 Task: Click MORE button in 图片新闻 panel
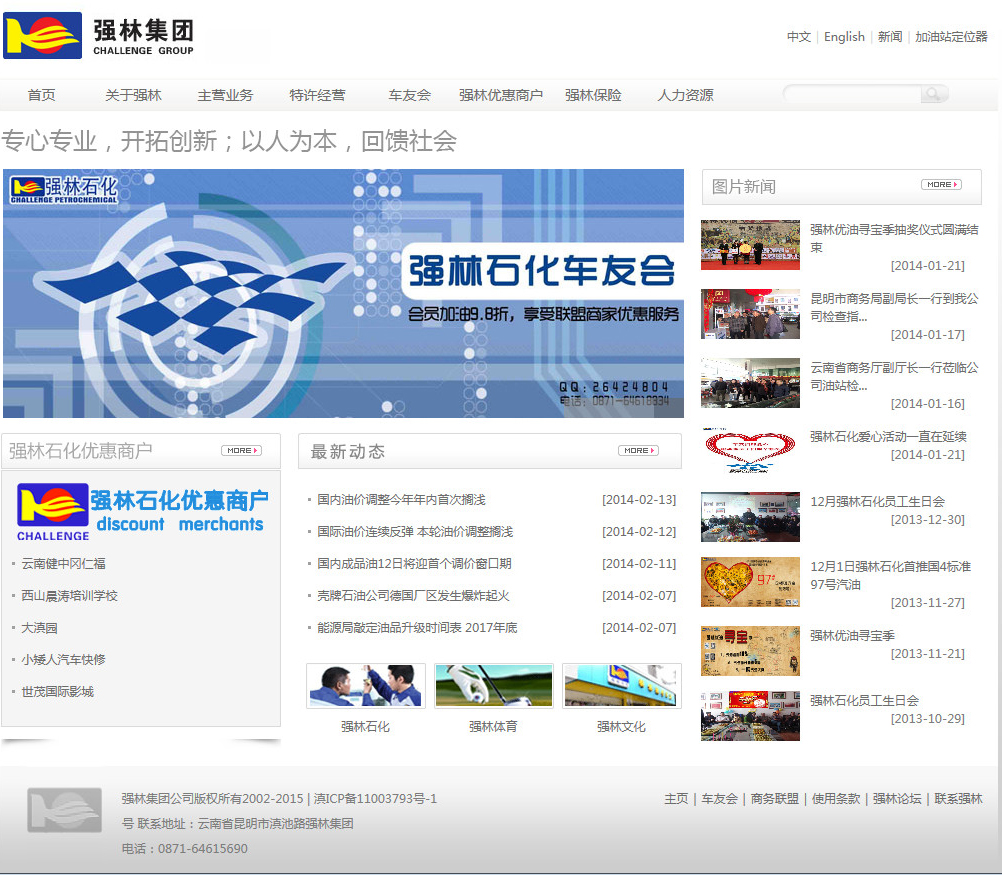pyautogui.click(x=940, y=185)
